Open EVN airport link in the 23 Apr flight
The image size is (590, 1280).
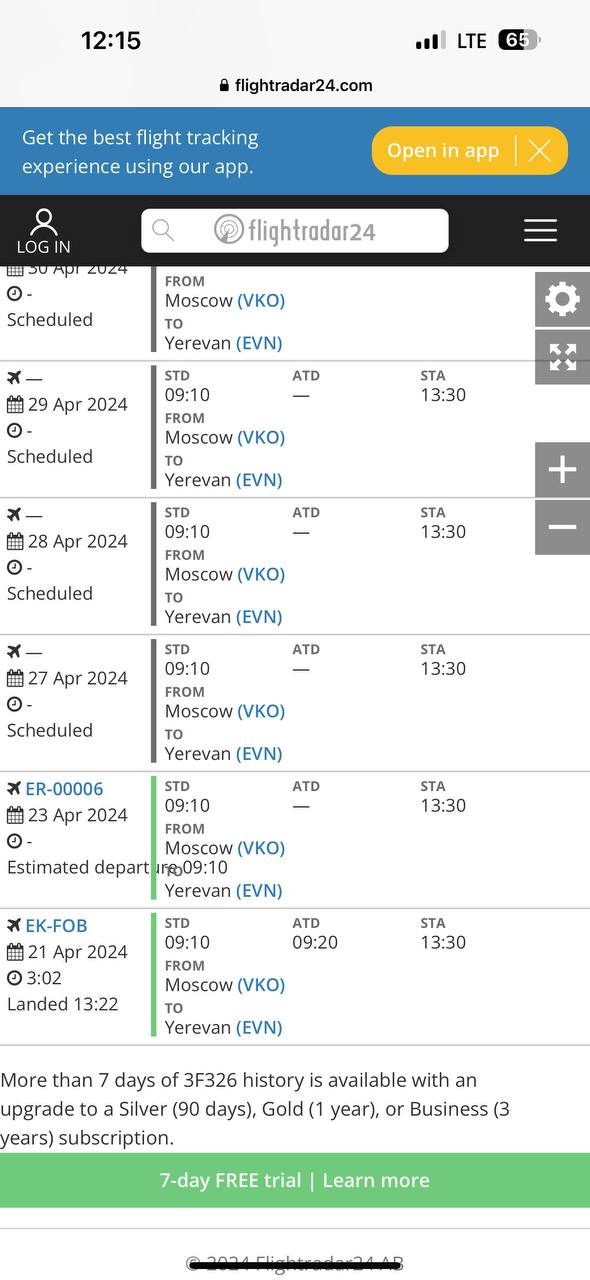[259, 890]
